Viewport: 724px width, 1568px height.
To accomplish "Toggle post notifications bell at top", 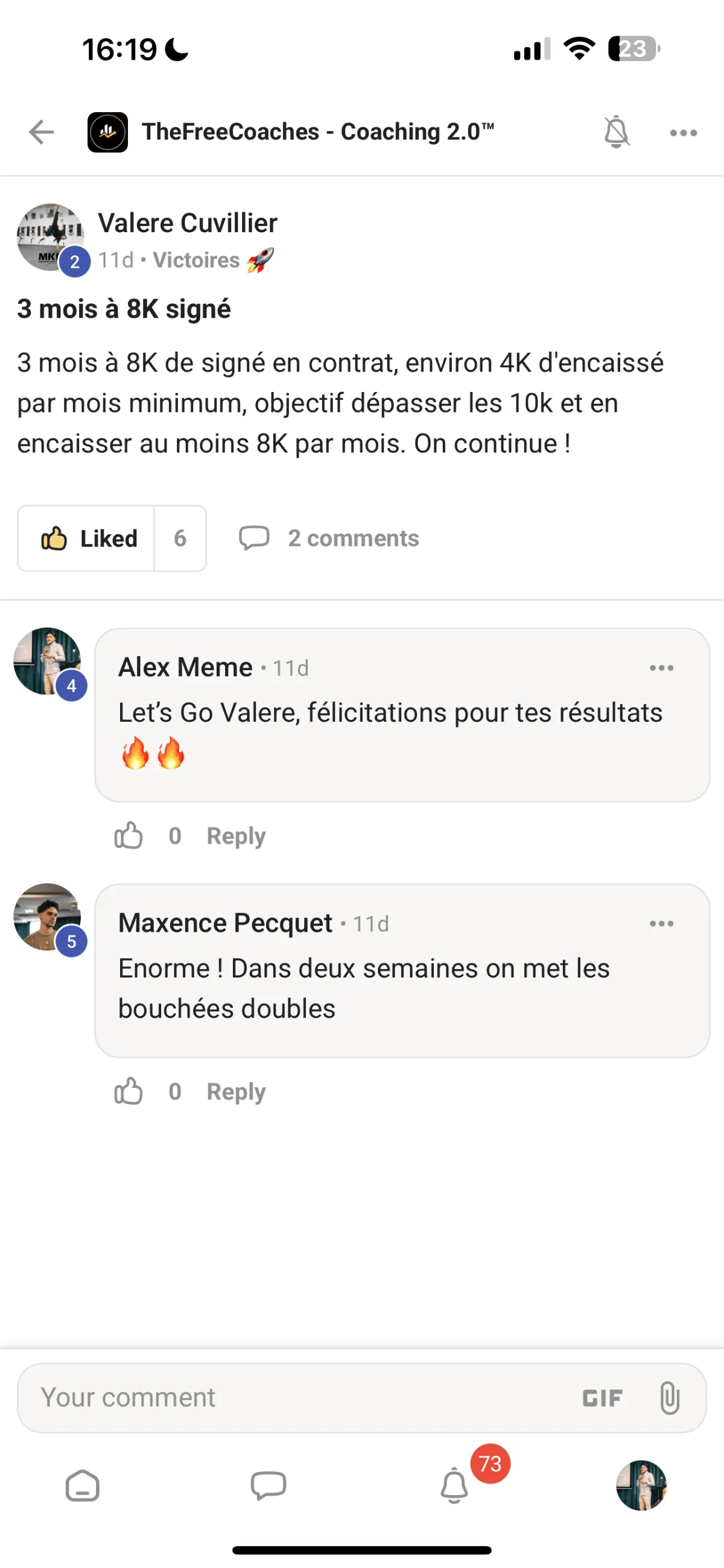I will coord(615,132).
